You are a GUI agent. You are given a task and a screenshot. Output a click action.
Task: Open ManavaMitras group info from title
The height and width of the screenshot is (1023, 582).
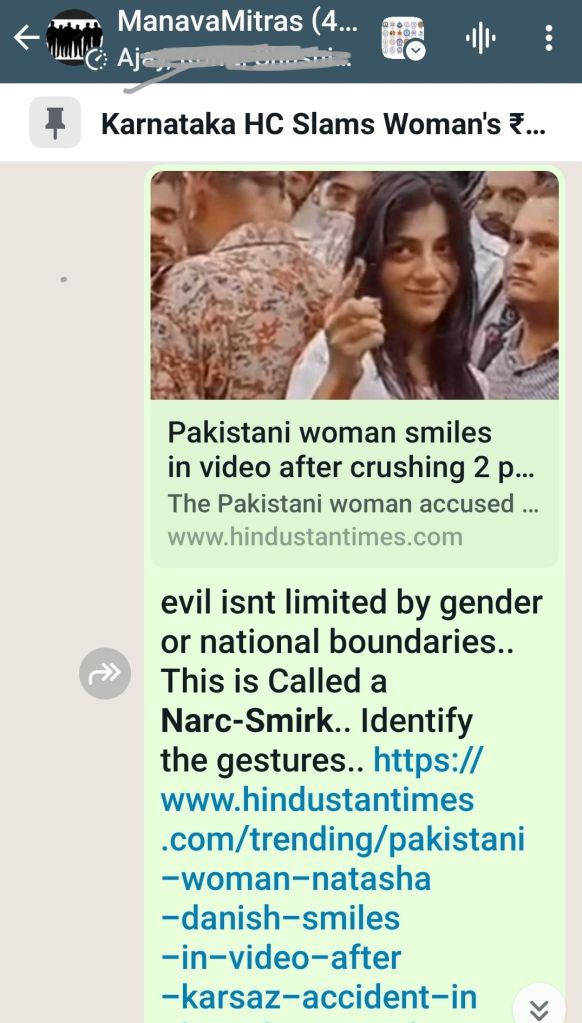click(237, 22)
